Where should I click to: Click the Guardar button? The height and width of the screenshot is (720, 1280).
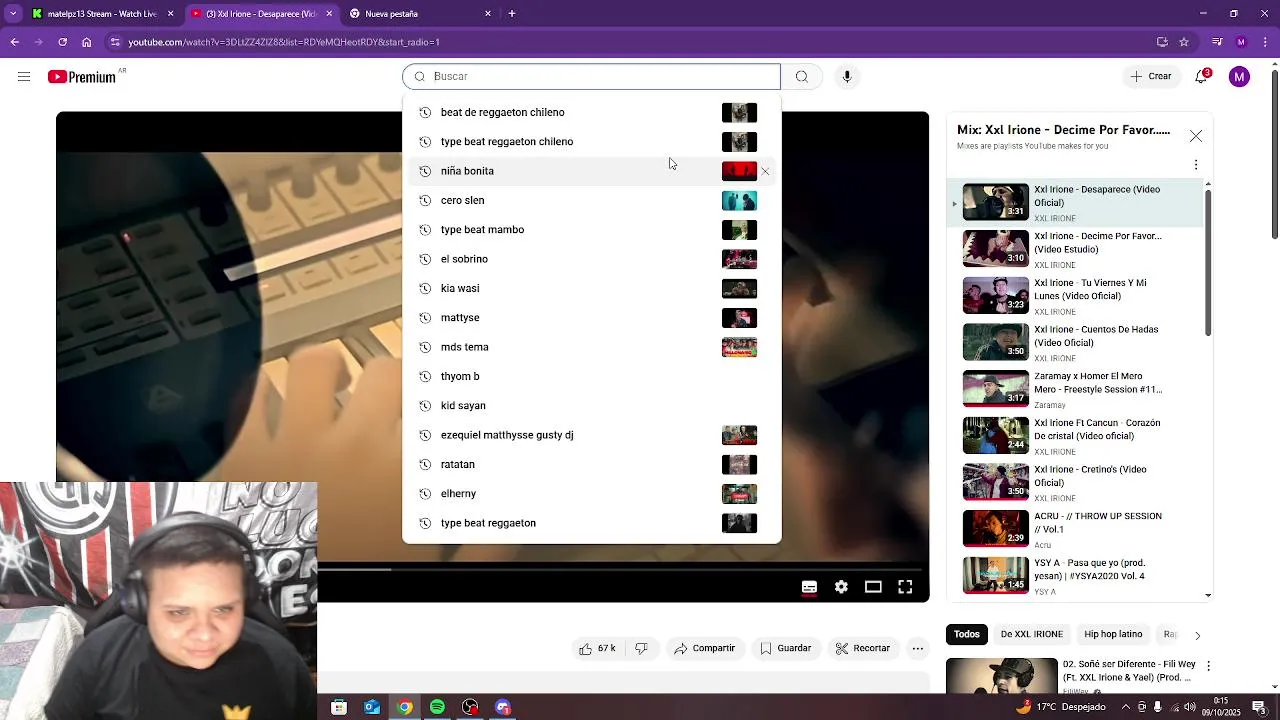click(x=785, y=649)
